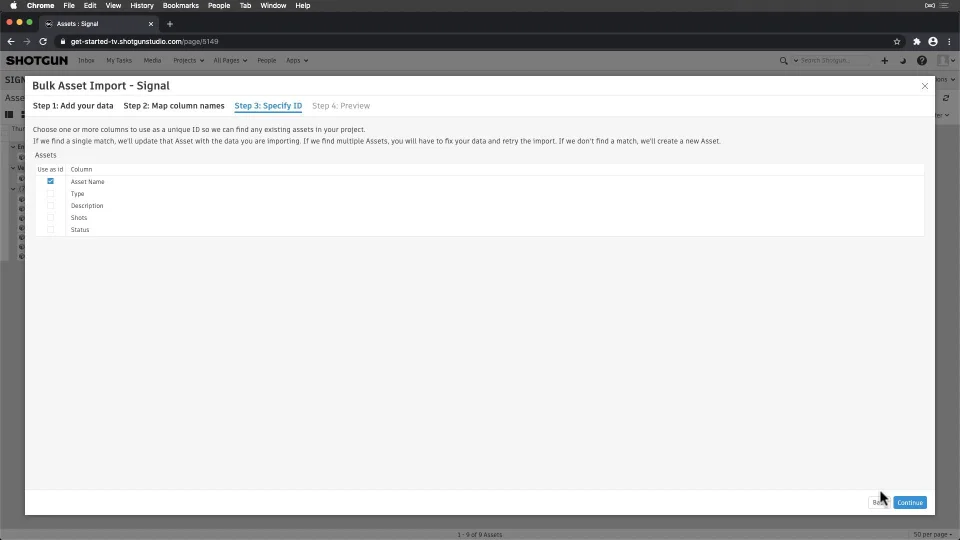
Task: Select Step 3: Specify ID tab
Action: tap(268, 106)
